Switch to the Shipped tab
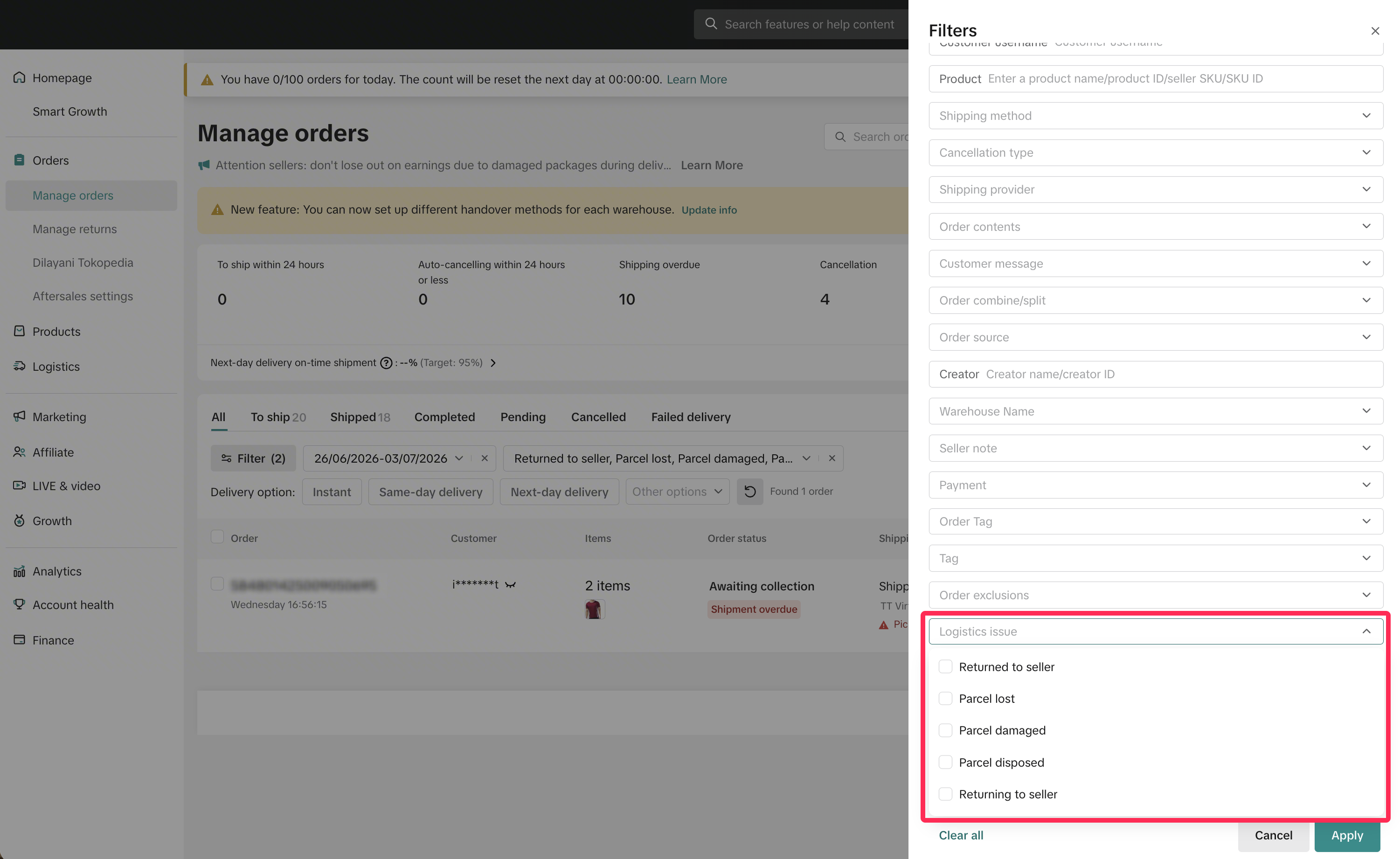 (x=360, y=416)
